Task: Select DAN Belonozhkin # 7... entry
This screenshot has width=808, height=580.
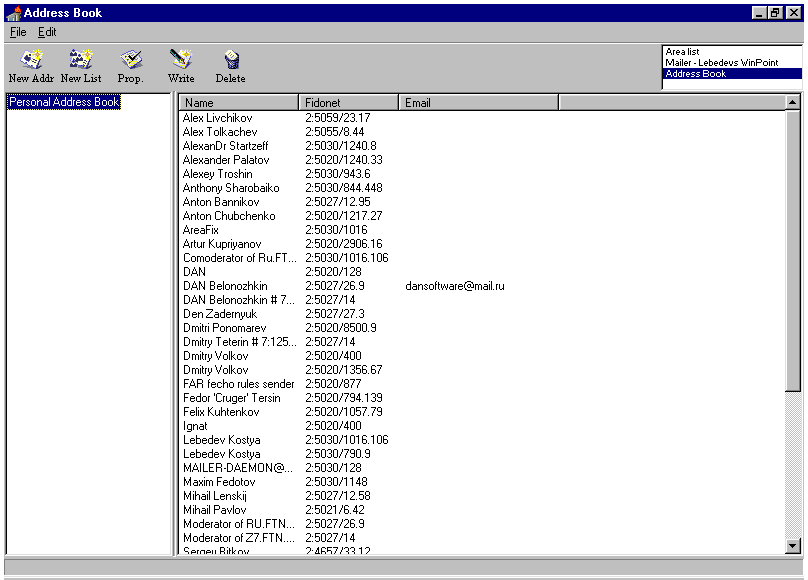Action: pyautogui.click(x=239, y=300)
